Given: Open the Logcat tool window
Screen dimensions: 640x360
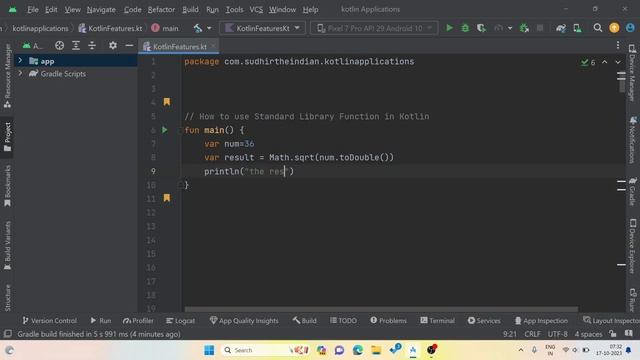Looking at the screenshot, I should [x=180, y=321].
